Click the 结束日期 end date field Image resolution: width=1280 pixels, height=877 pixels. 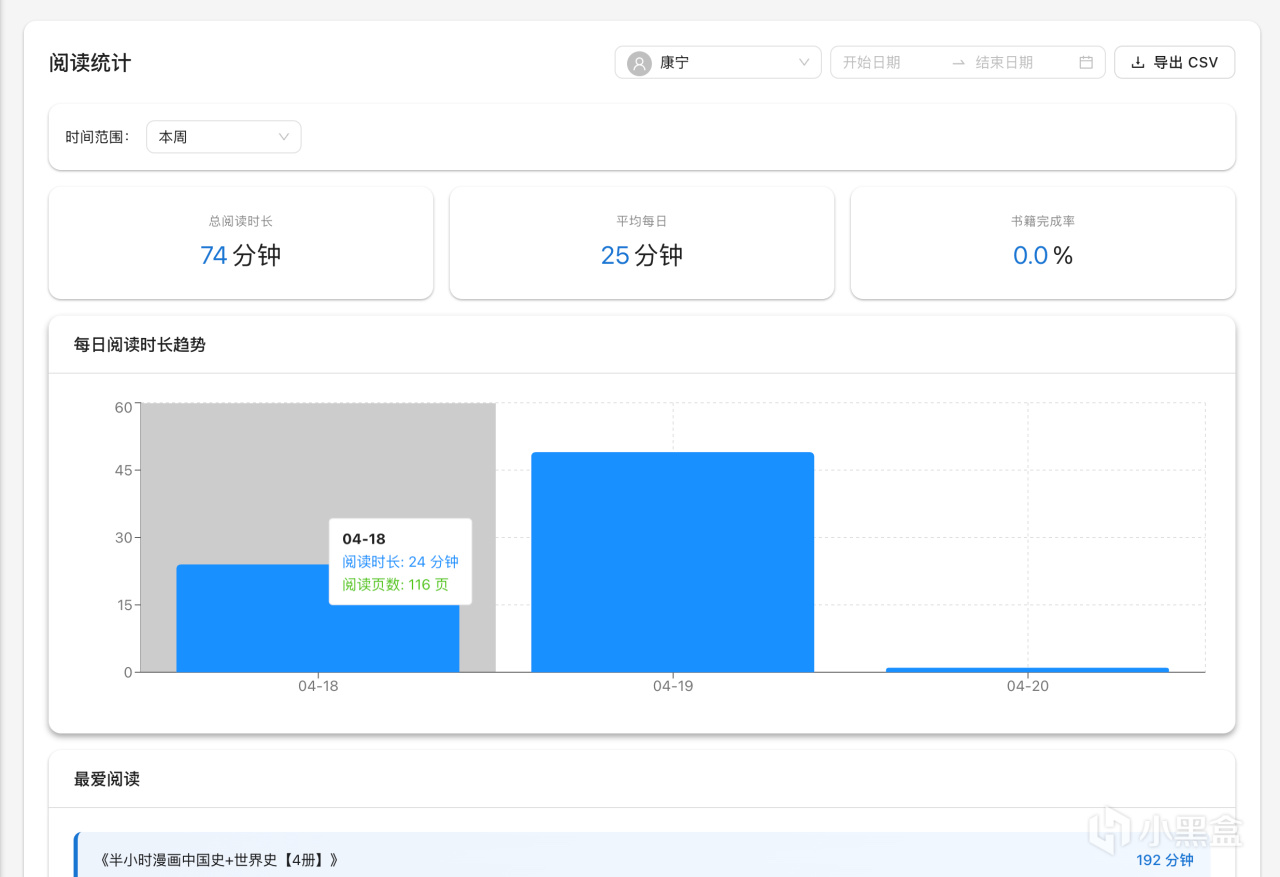1020,62
